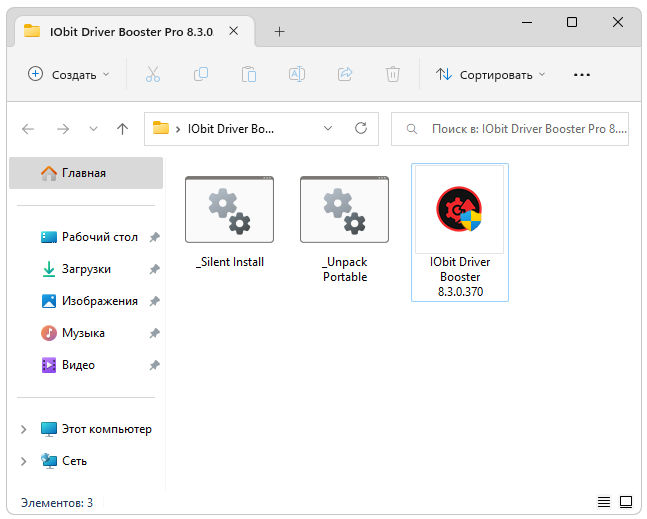Click the Cut scissors icon
The height and width of the screenshot is (519, 647).
(x=153, y=75)
